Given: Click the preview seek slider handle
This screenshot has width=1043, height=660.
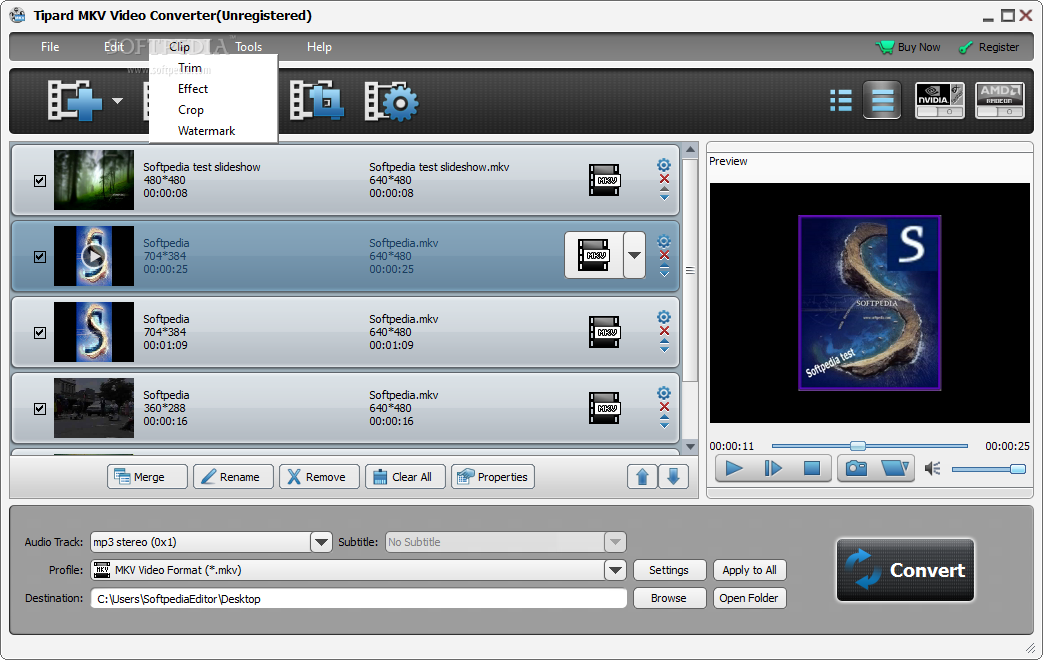Looking at the screenshot, I should click(x=858, y=446).
